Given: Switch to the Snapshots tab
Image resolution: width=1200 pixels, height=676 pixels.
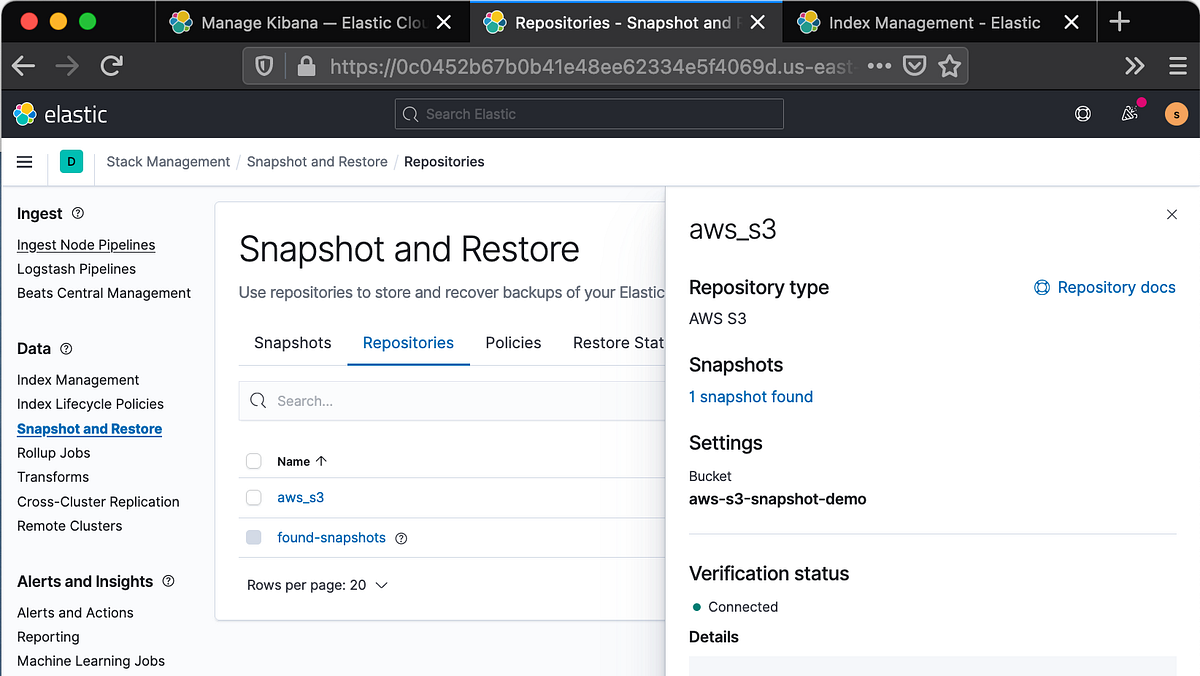Looking at the screenshot, I should (x=292, y=343).
